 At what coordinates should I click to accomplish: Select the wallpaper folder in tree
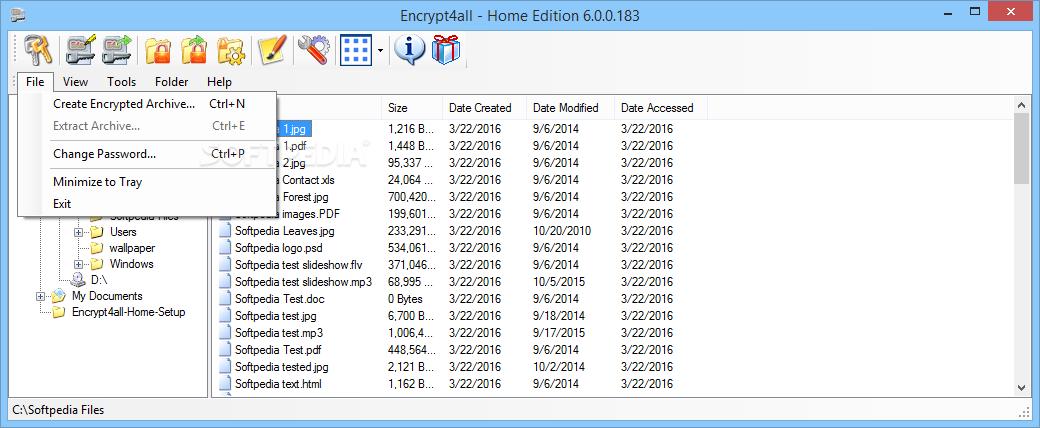[x=132, y=248]
